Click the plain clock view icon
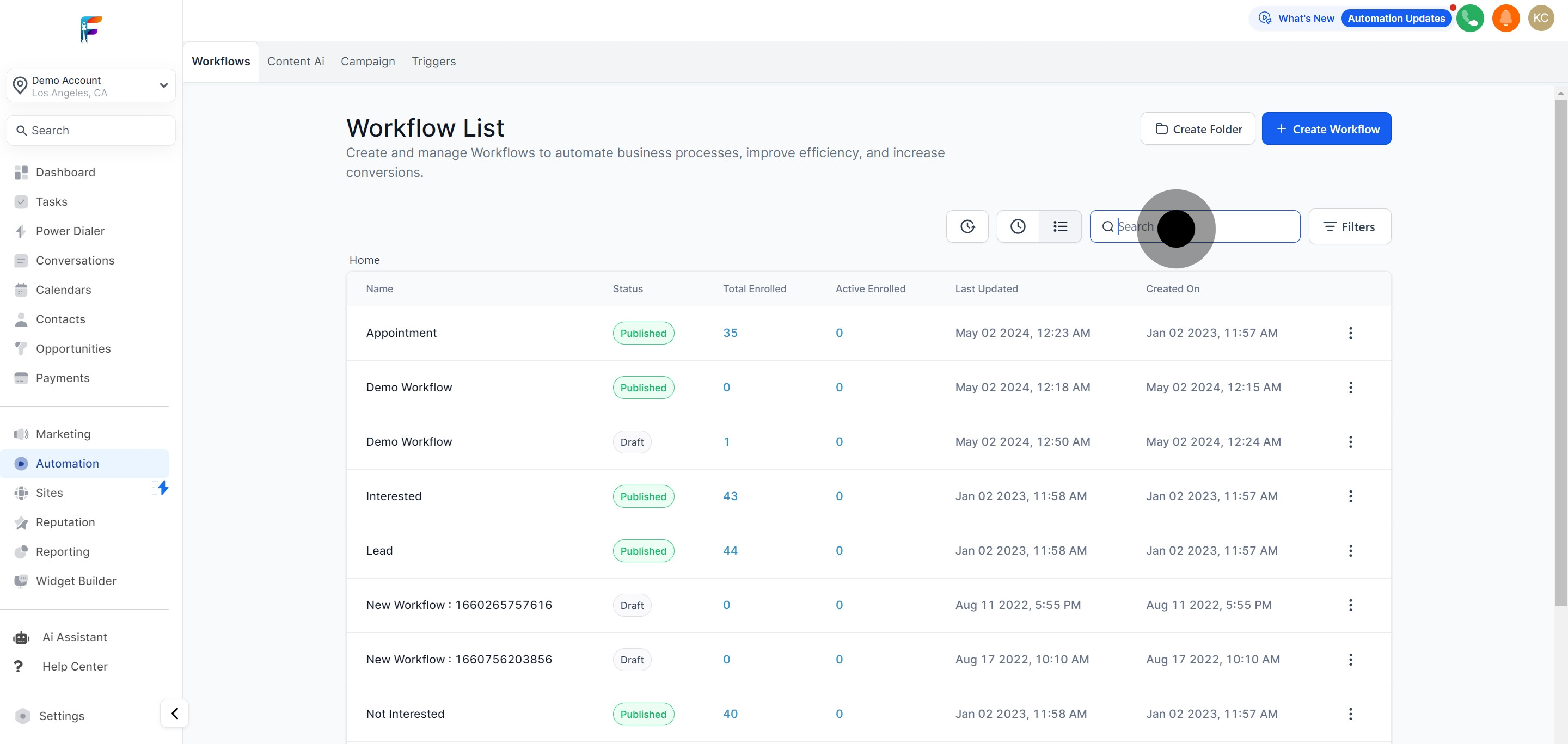Image resolution: width=1568 pixels, height=744 pixels. (1018, 226)
